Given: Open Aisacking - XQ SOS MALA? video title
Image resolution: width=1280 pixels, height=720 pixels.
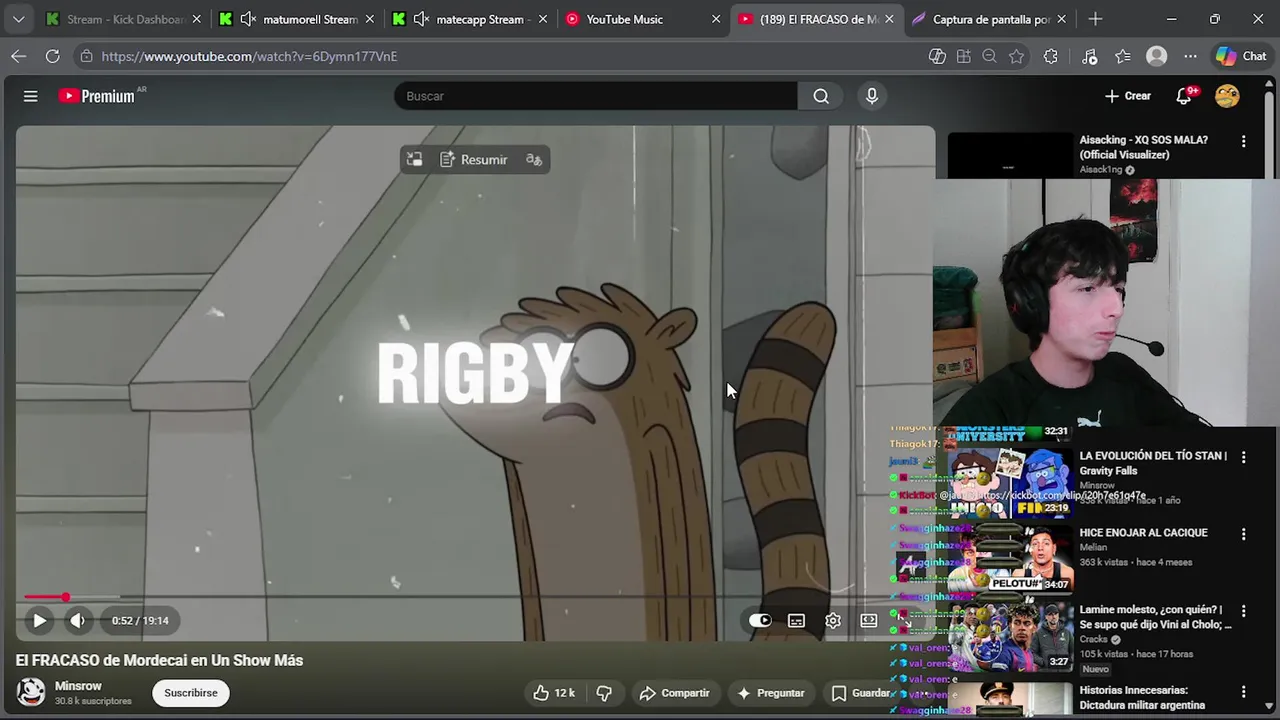Looking at the screenshot, I should (x=1144, y=147).
